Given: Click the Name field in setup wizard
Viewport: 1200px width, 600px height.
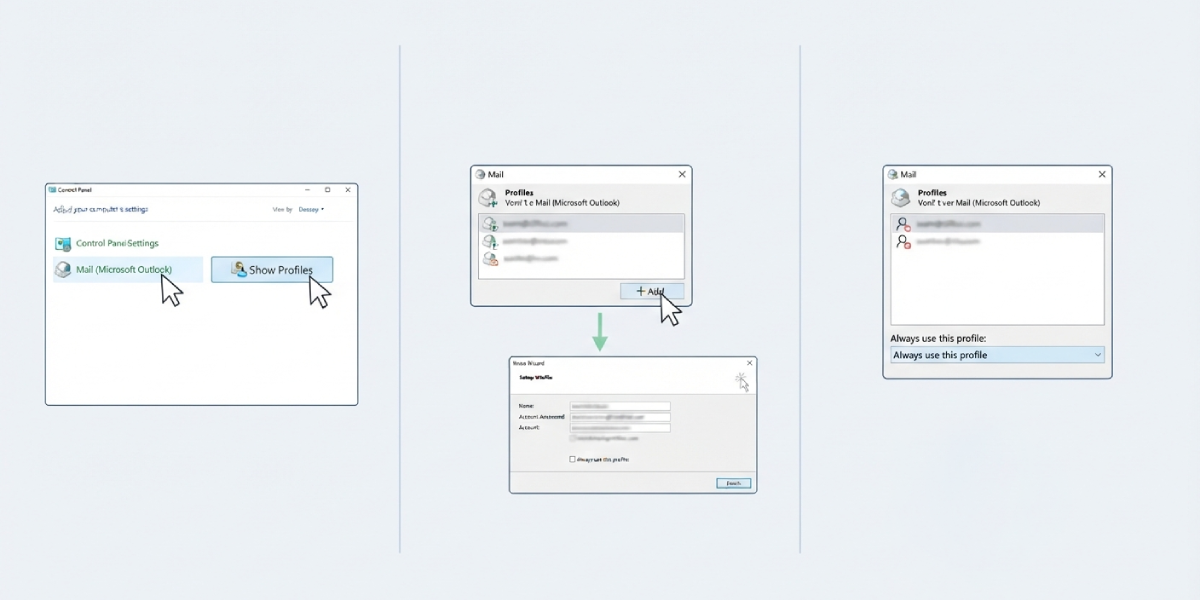Looking at the screenshot, I should click(x=619, y=406).
